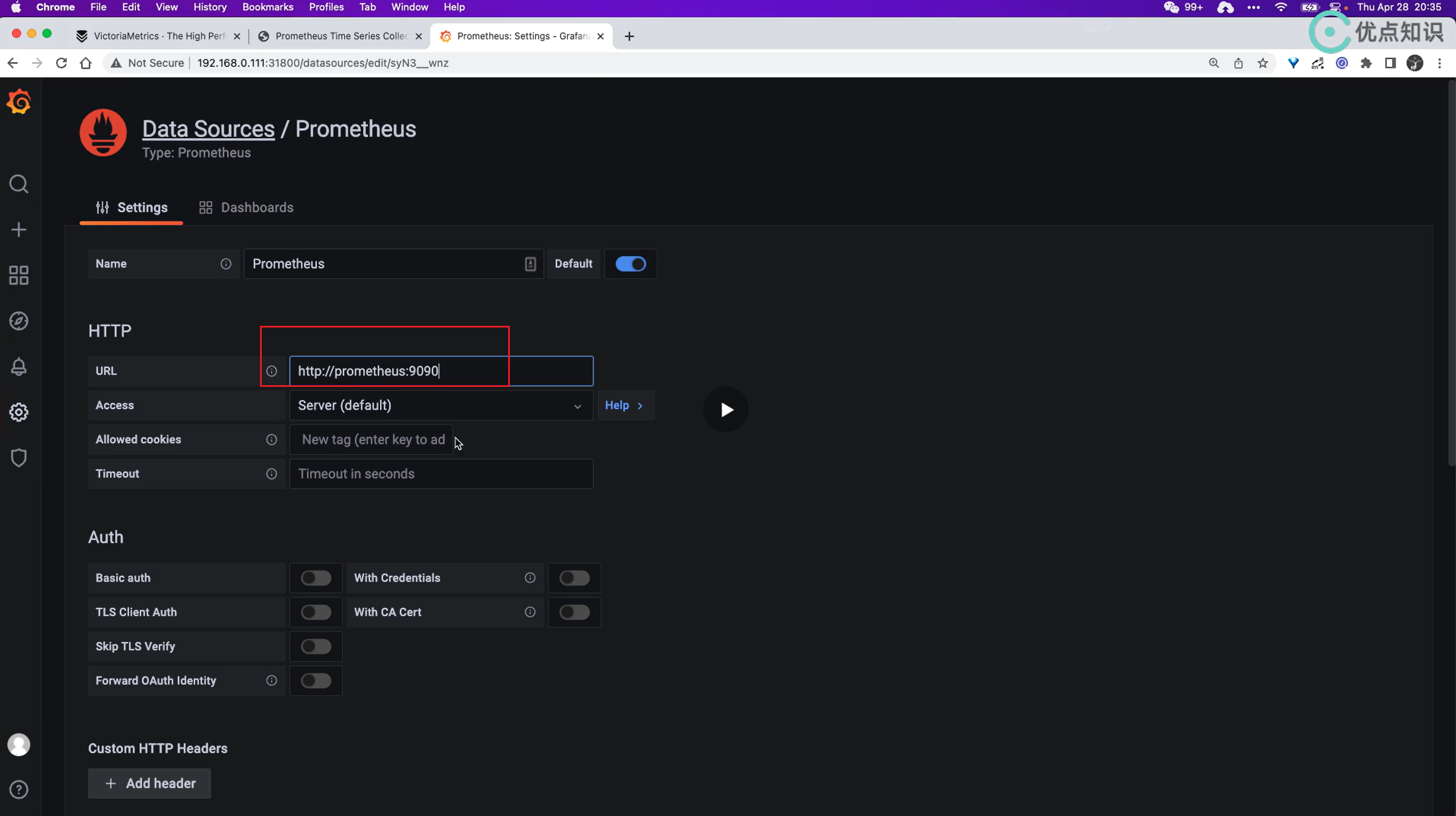The height and width of the screenshot is (816, 1456).
Task: Enable the Forward OAuth Identity switch
Action: pyautogui.click(x=316, y=680)
